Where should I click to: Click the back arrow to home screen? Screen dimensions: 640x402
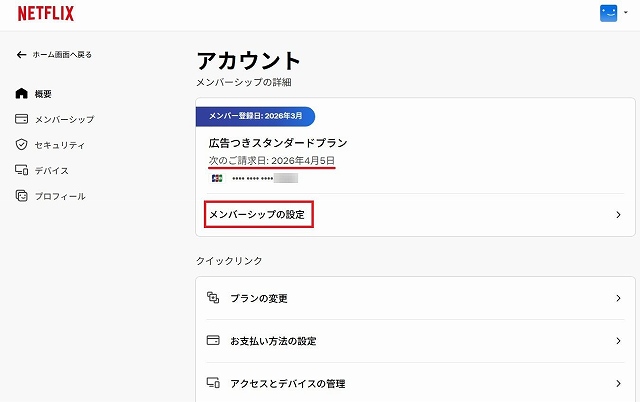point(21,54)
